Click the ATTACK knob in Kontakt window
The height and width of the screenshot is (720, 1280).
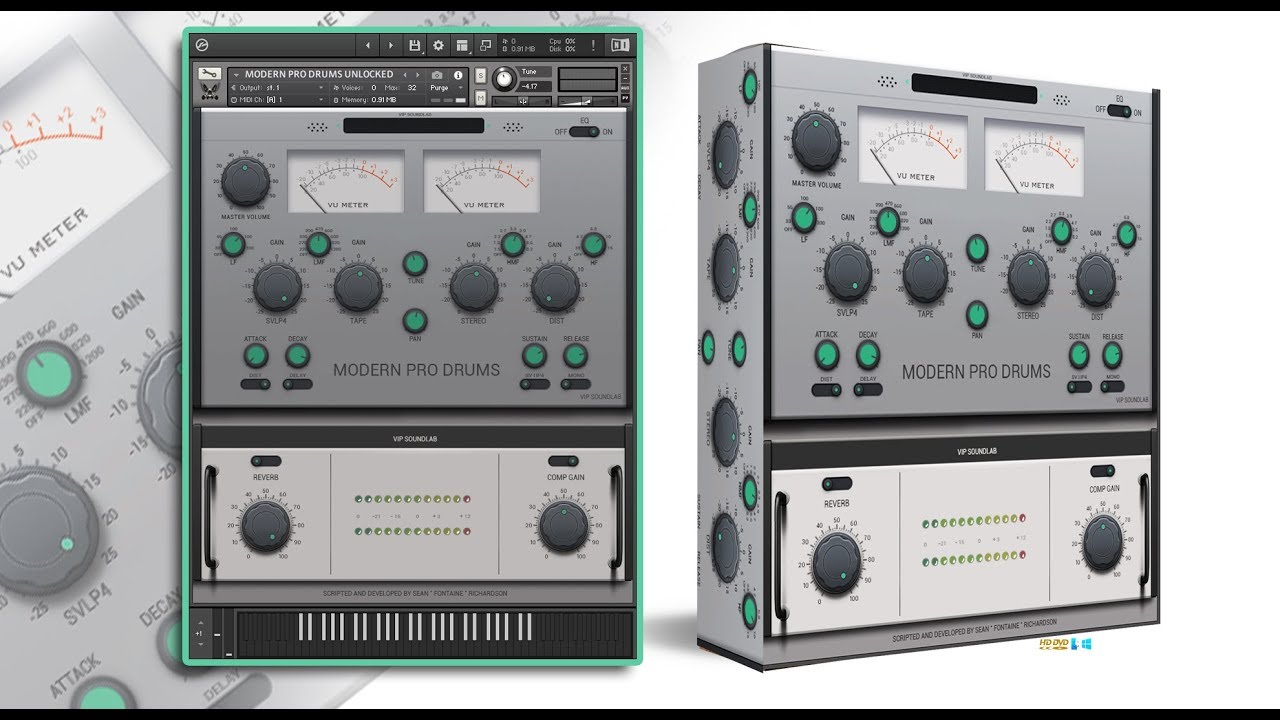(x=256, y=355)
